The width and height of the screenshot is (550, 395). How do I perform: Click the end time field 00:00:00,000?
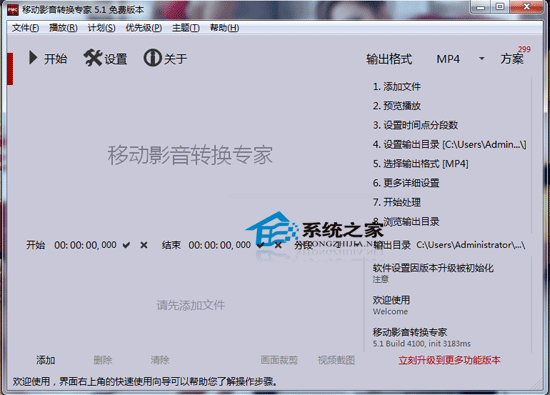tap(220, 245)
